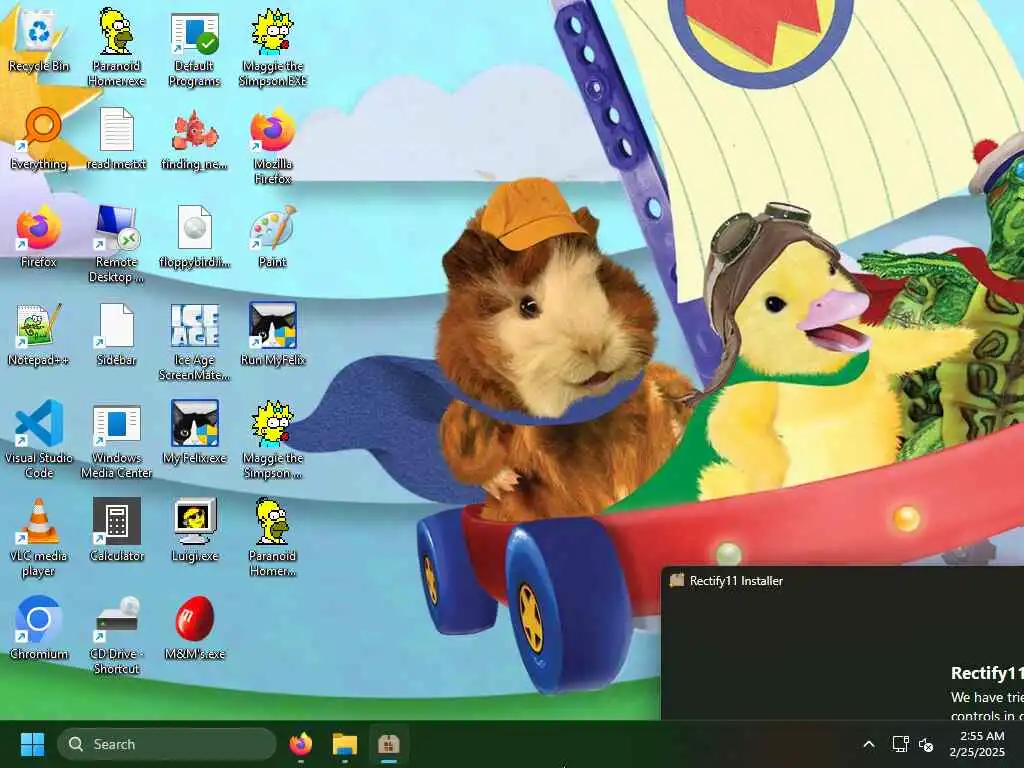1024x768 pixels.
Task: Launch VLC media player shortcut
Action: pos(39,537)
